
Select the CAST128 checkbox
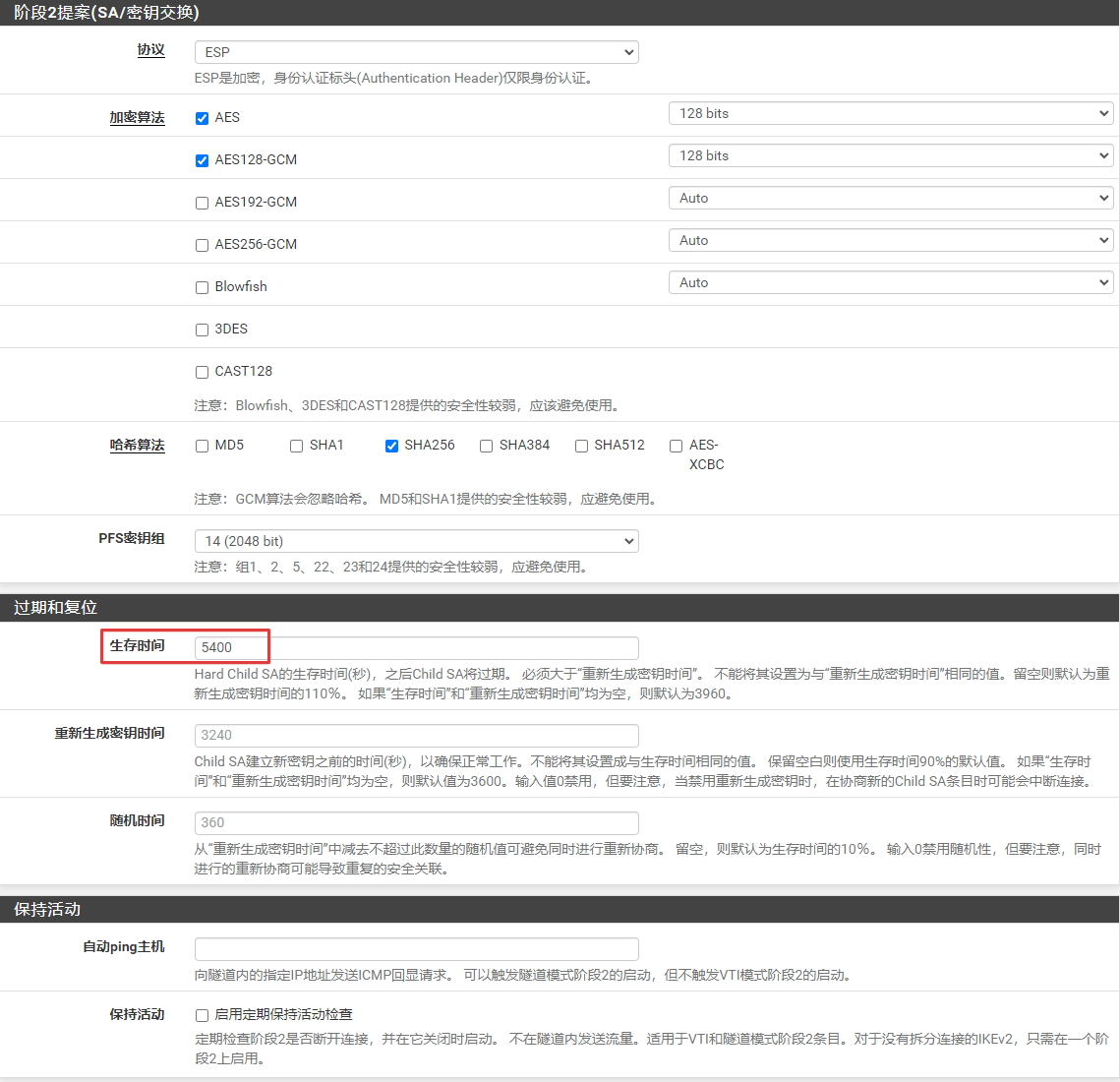pyautogui.click(x=202, y=372)
